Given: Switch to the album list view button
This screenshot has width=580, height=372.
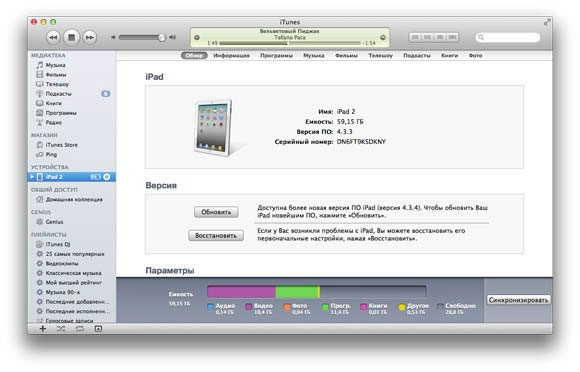Looking at the screenshot, I should click(x=428, y=37).
